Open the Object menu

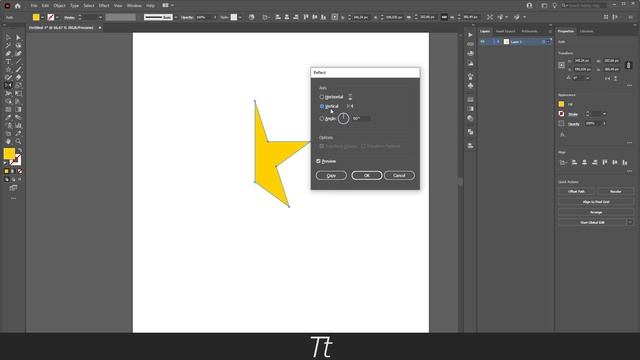pyautogui.click(x=59, y=6)
